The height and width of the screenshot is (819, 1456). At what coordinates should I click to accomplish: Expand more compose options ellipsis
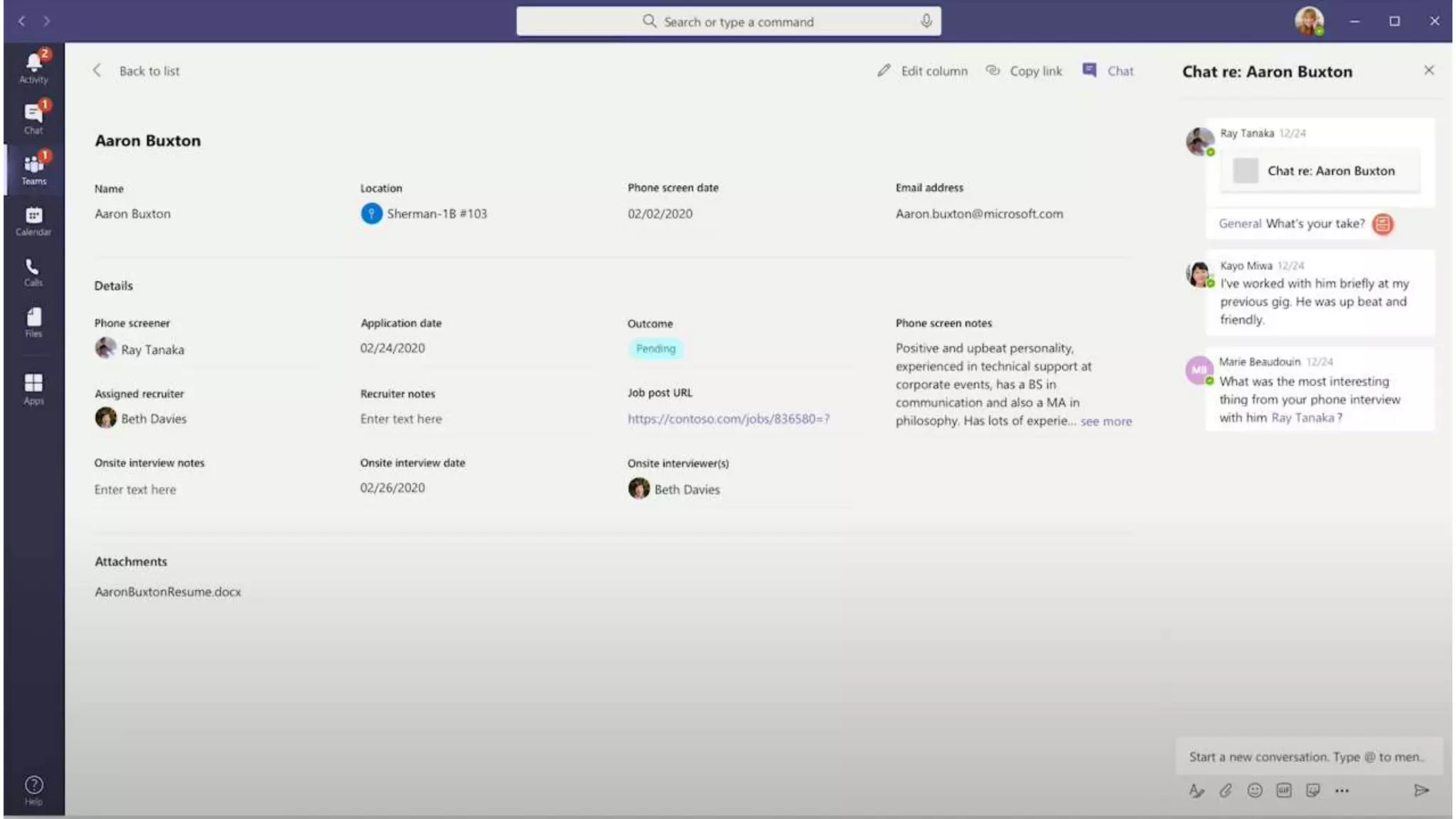click(1342, 791)
